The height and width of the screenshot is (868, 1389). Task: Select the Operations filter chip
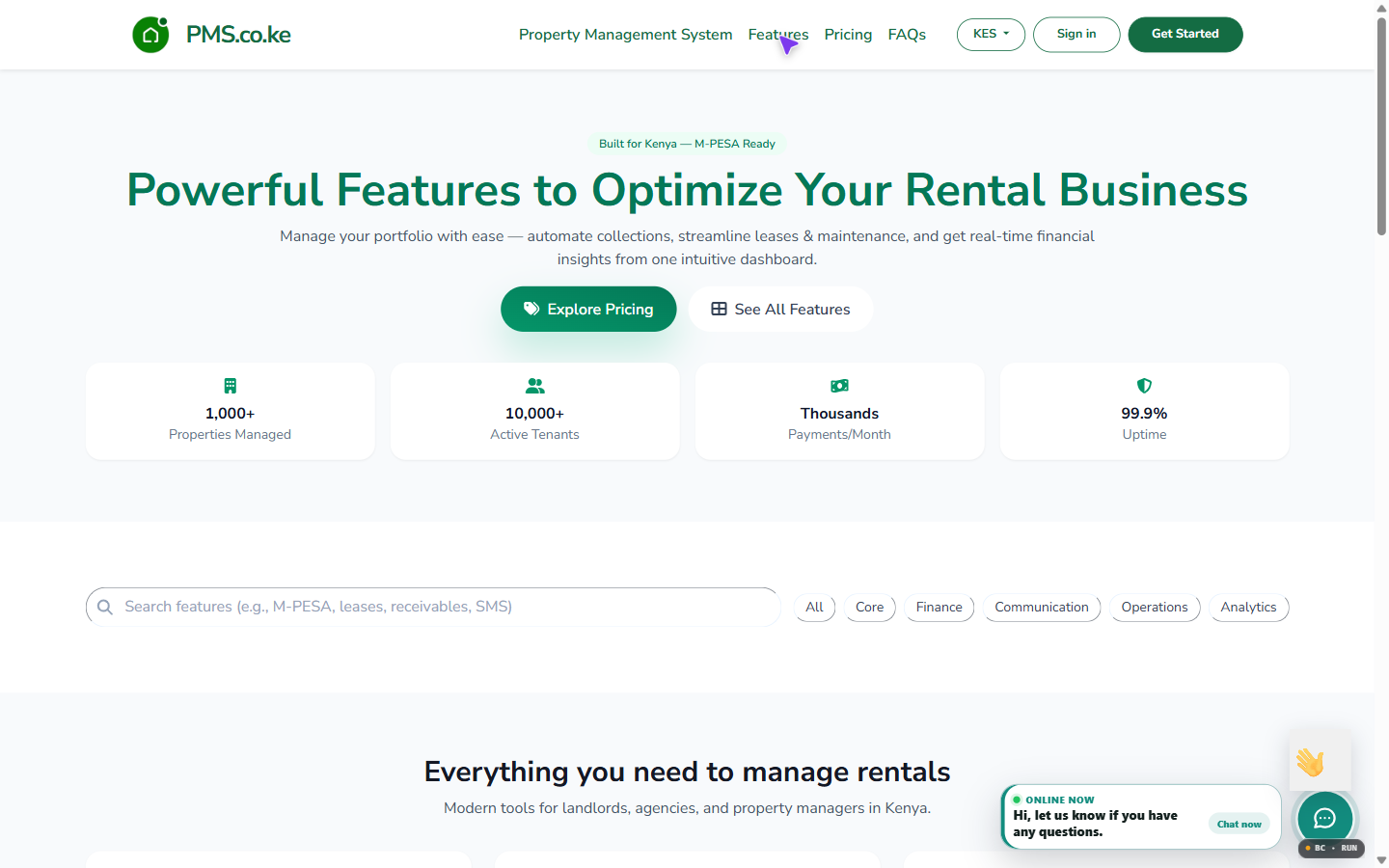pos(1155,608)
